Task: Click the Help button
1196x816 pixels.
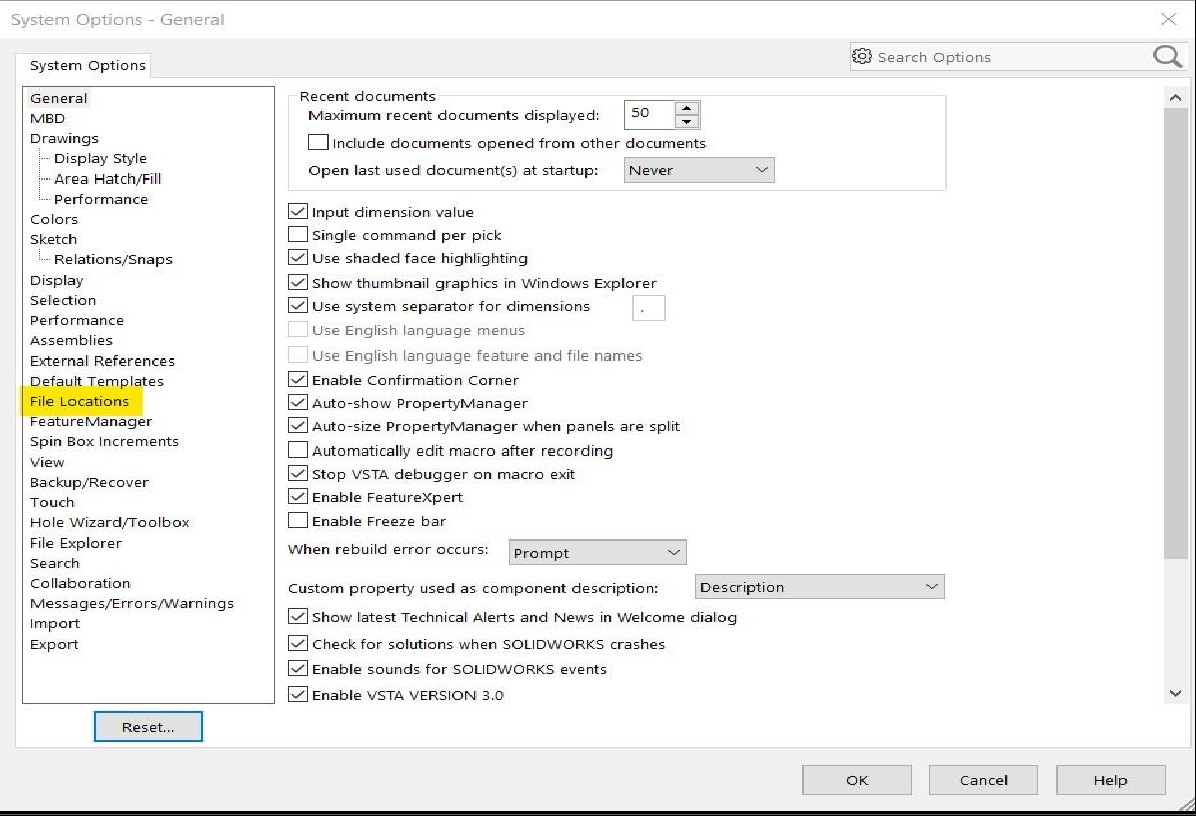Action: (x=1111, y=780)
